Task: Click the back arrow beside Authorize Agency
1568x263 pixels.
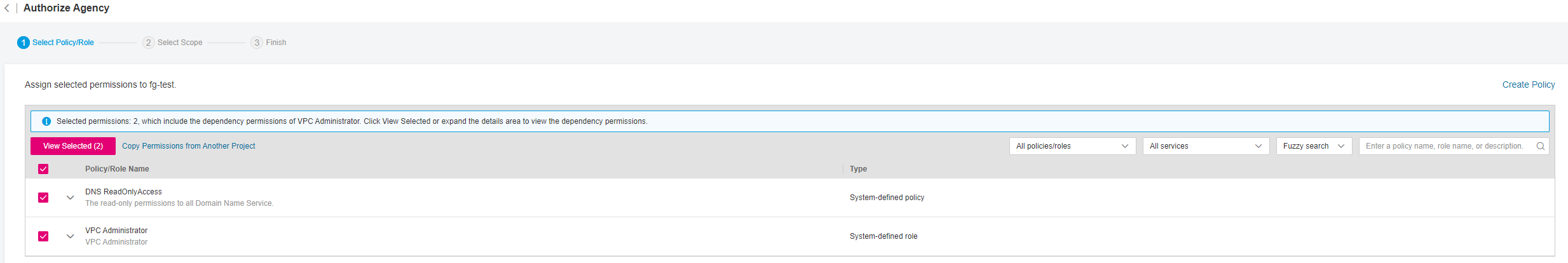Action: [x=6, y=8]
